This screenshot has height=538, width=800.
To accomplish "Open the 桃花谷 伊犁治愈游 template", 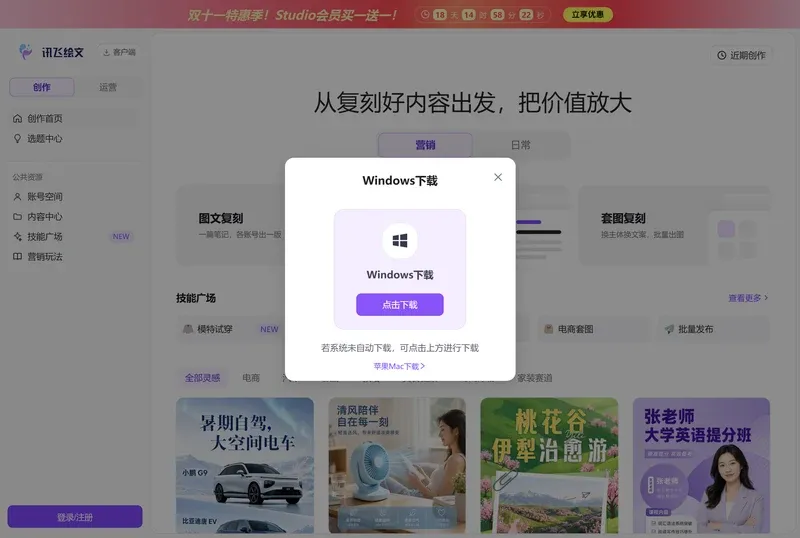I will click(549, 466).
